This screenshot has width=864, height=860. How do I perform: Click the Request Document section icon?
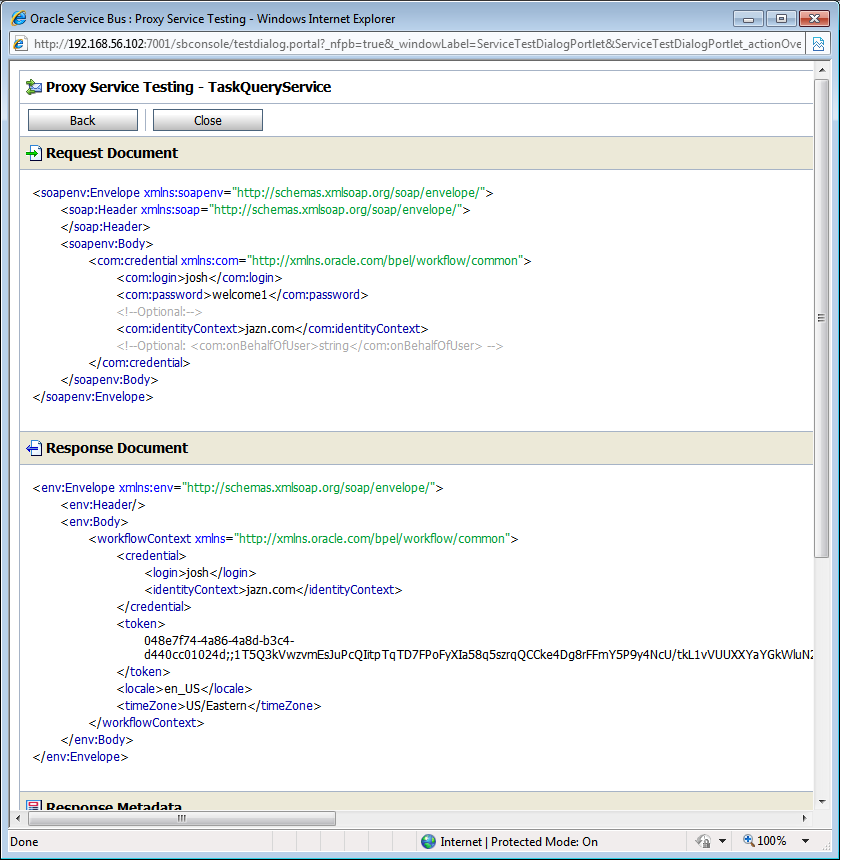click(34, 153)
